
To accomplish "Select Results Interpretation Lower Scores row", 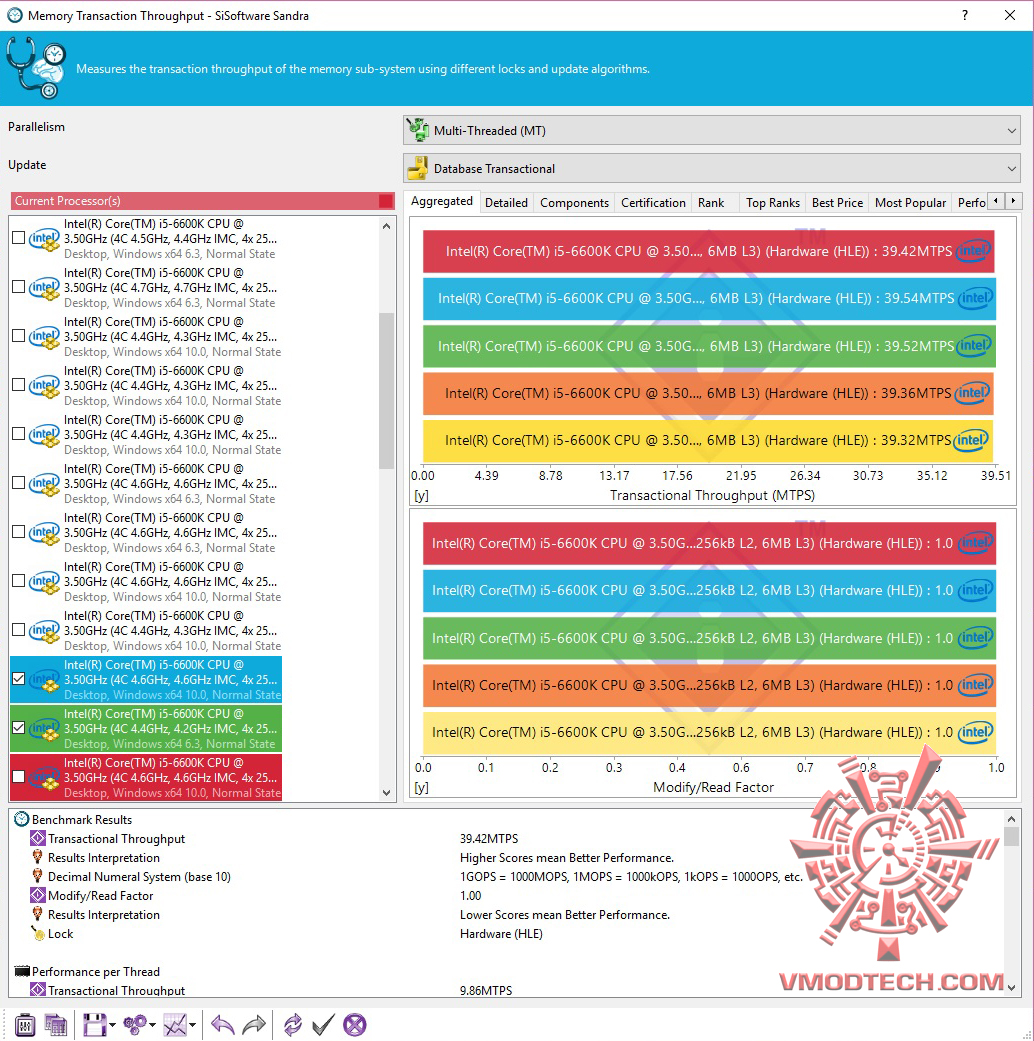I will click(507, 915).
